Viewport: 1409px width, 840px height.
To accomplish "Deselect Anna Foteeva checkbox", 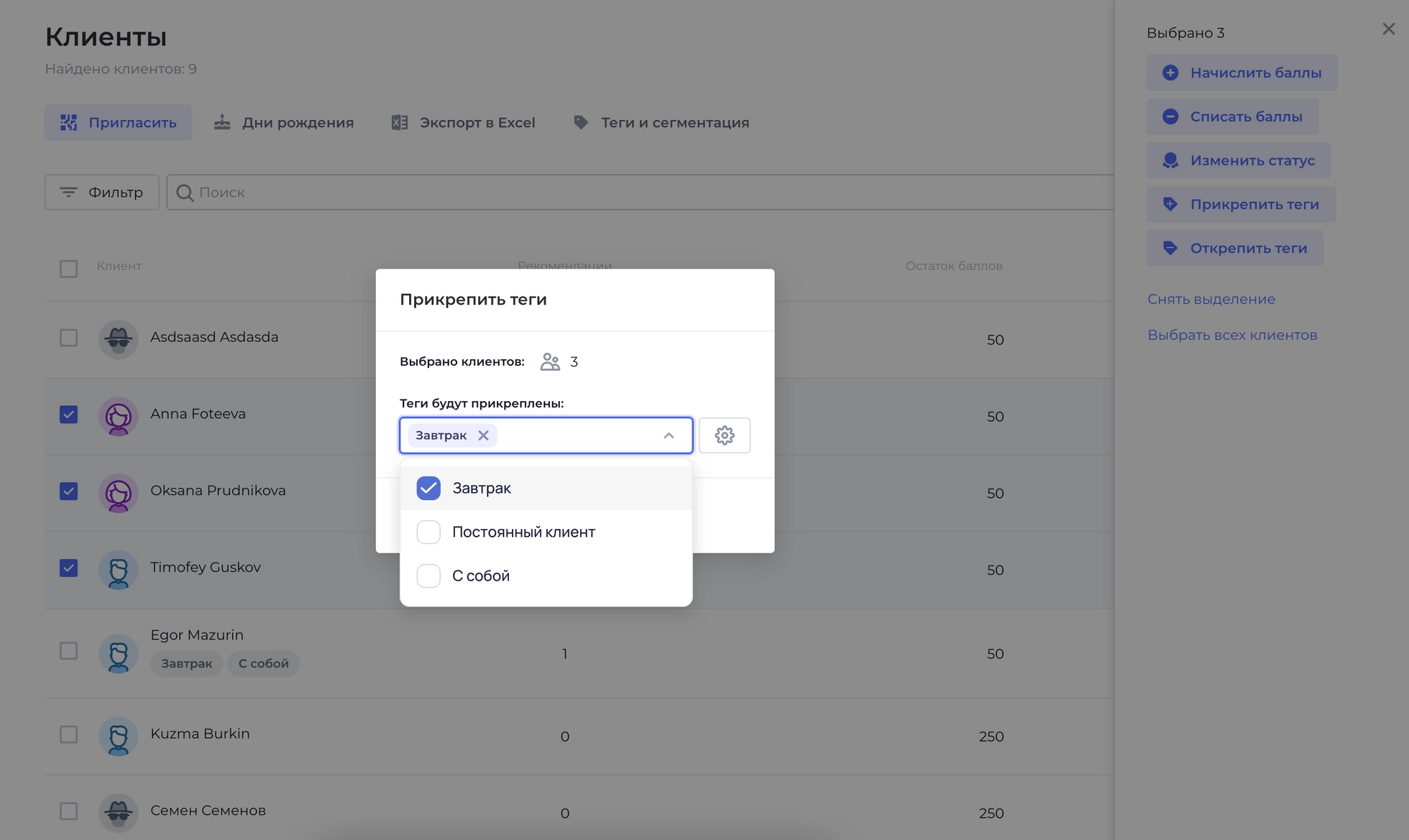I will pos(68,415).
